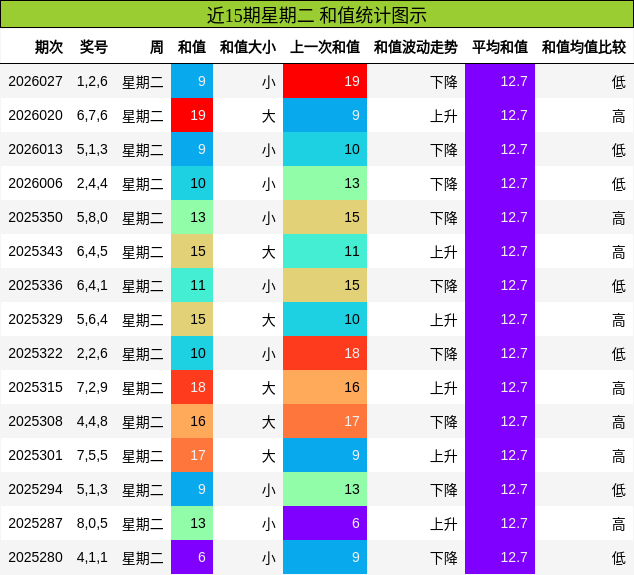
Task: Click winning numbers 1,2,6
Action: (x=92, y=81)
